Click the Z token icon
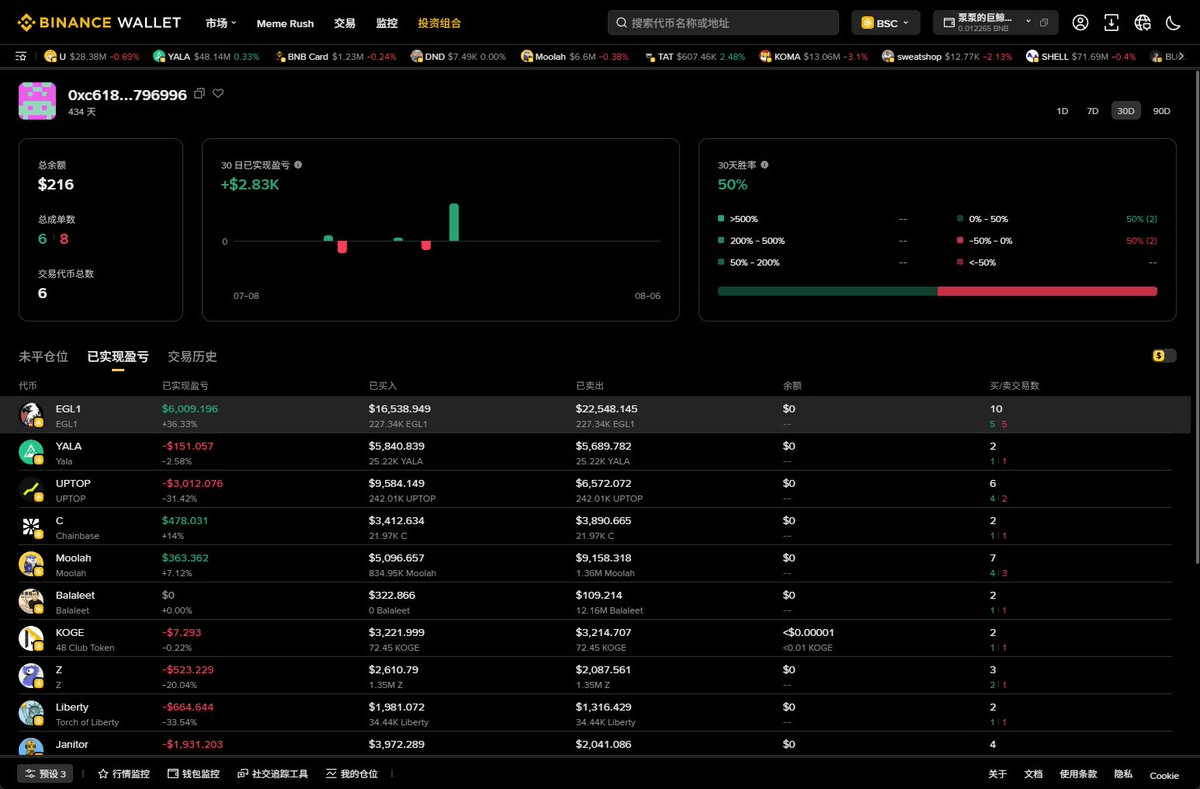 (x=31, y=676)
